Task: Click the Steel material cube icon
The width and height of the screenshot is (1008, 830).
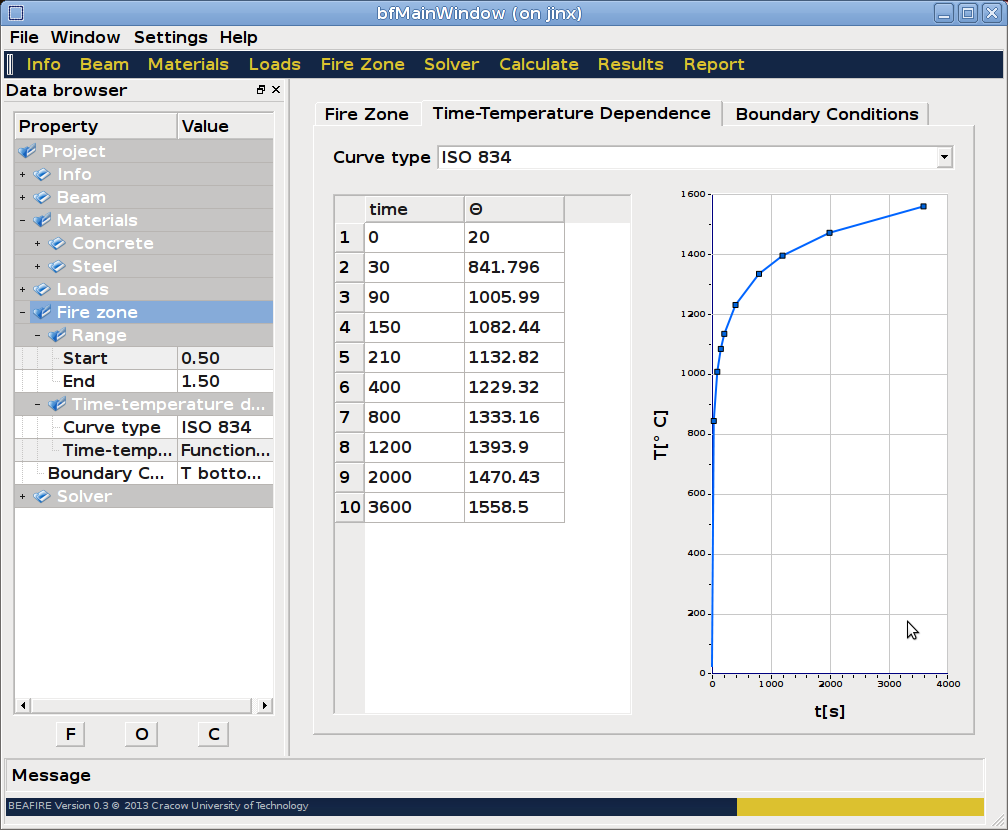Action: [x=56, y=266]
